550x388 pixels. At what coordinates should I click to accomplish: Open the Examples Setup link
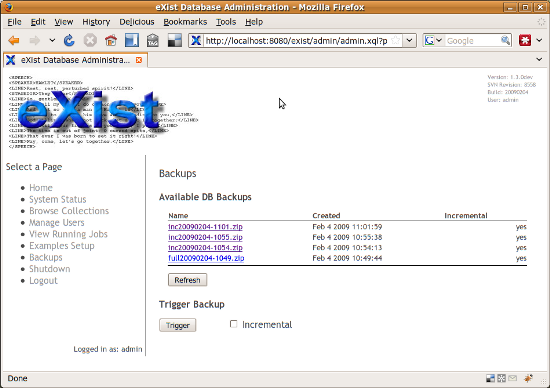(x=62, y=246)
